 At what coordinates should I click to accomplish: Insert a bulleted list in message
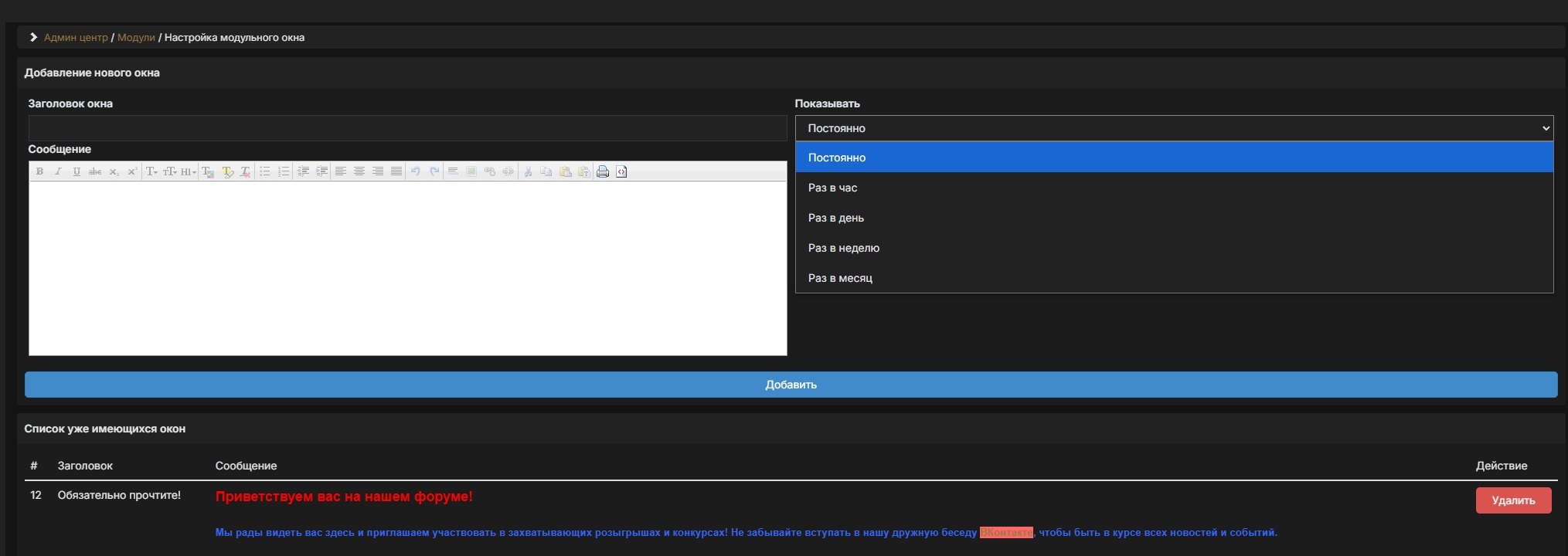click(265, 171)
